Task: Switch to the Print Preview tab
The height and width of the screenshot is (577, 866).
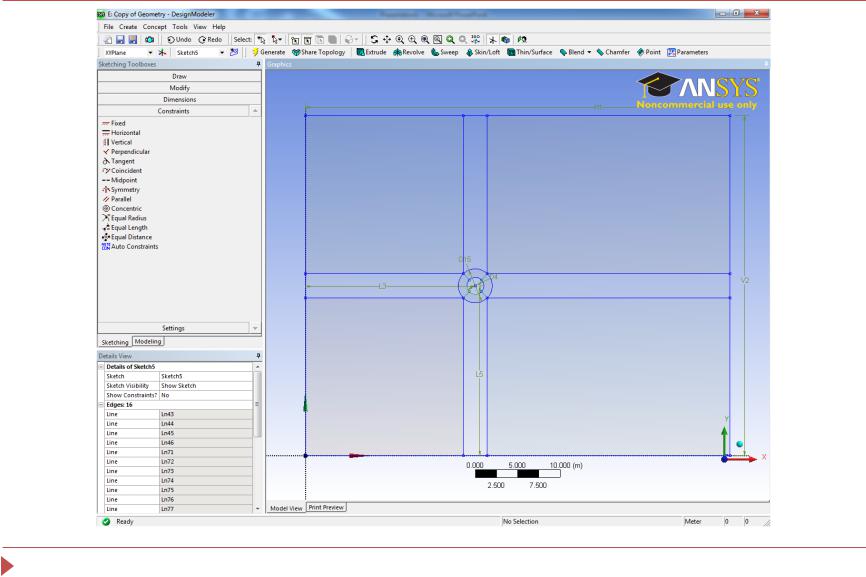Action: (x=326, y=507)
